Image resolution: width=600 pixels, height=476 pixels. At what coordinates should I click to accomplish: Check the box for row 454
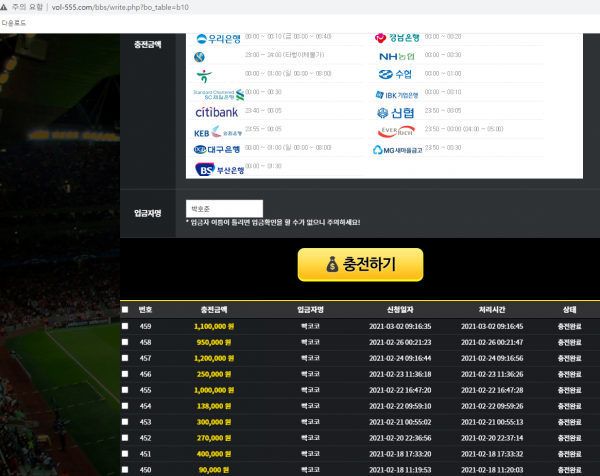[x=125, y=406]
